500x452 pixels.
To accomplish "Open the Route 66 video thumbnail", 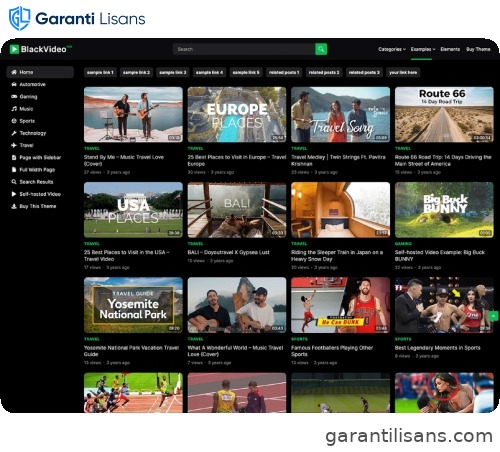I will [x=444, y=115].
